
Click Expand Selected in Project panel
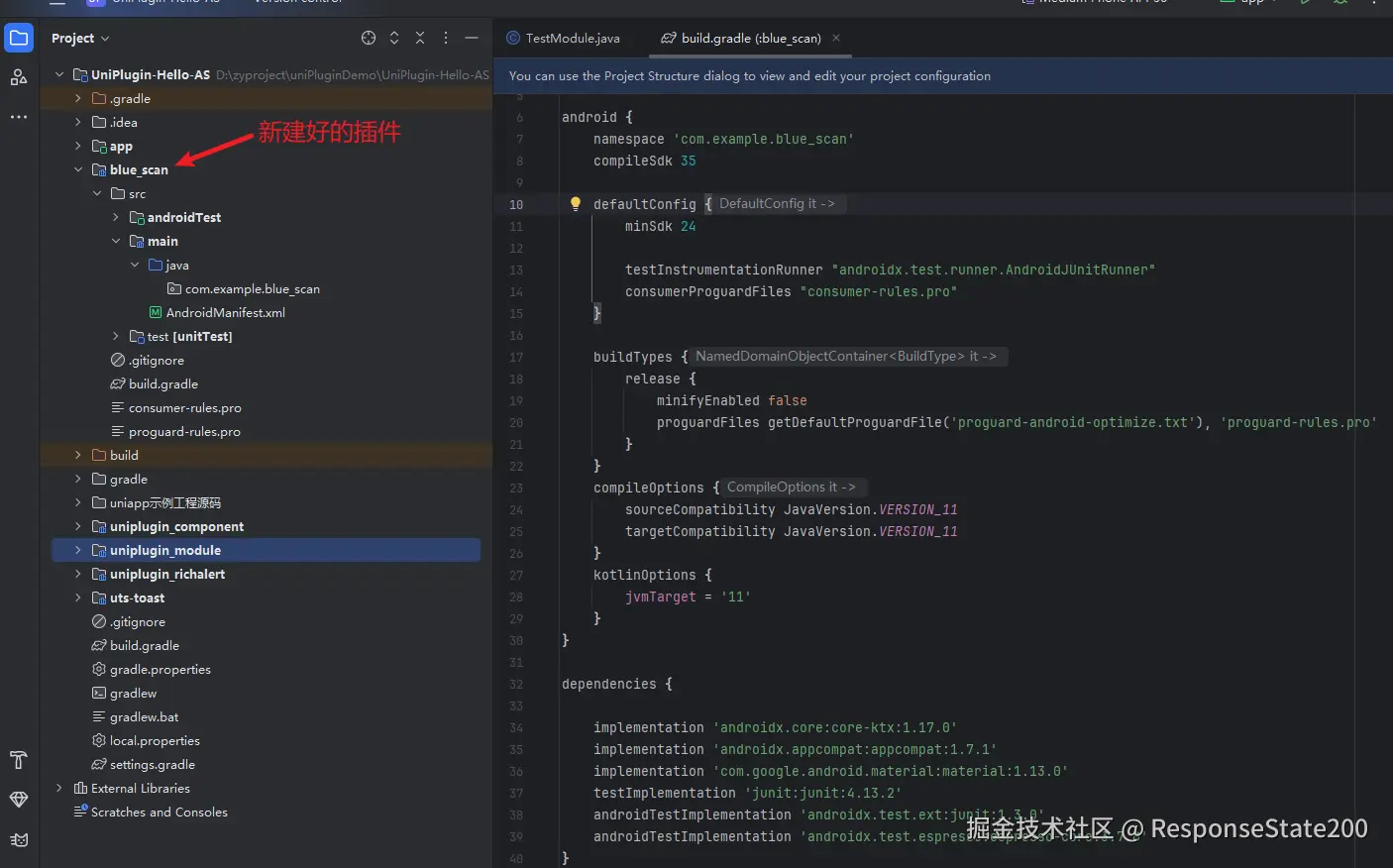394,38
